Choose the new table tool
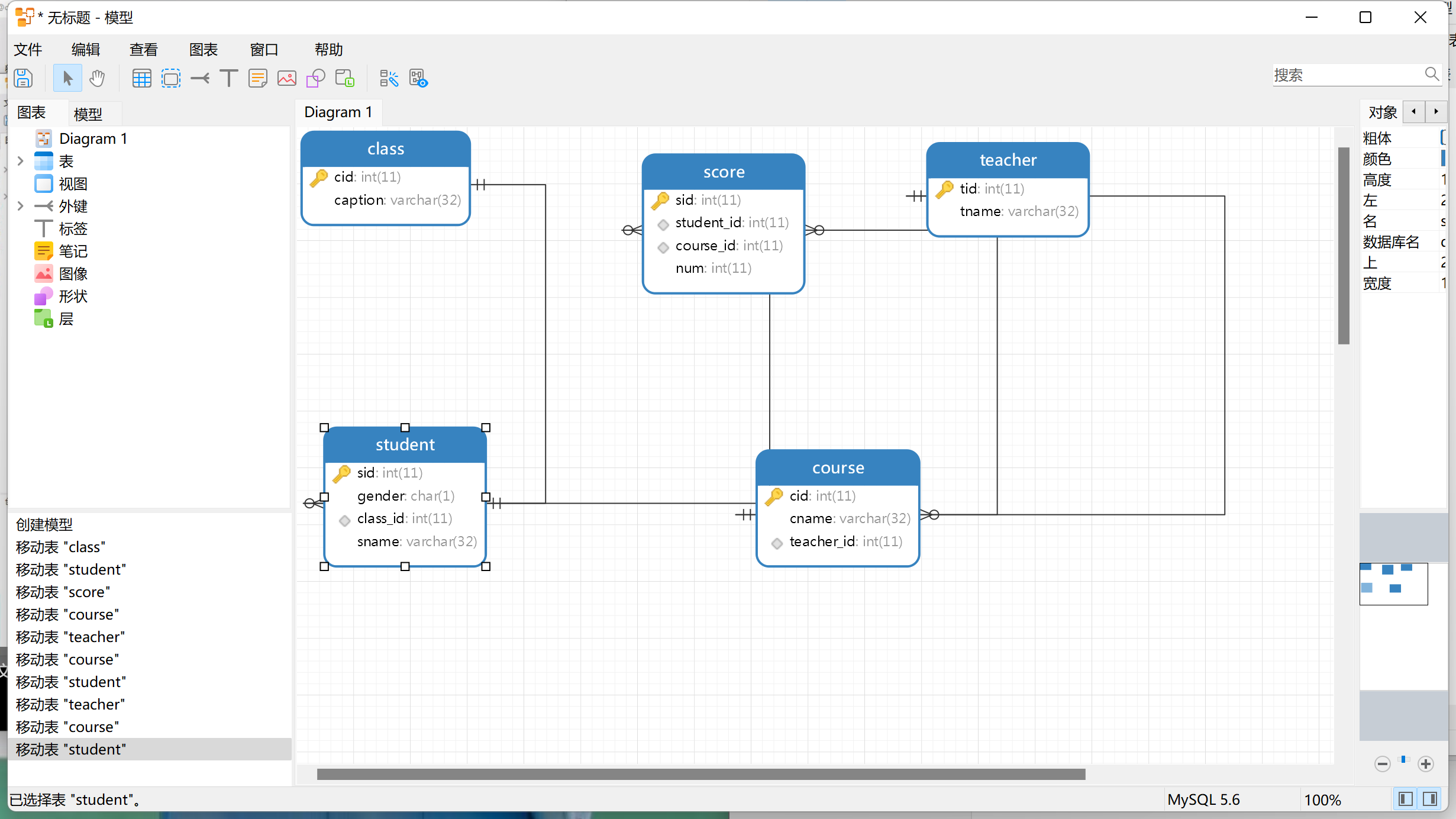Viewport: 1456px width, 819px height. (x=142, y=78)
